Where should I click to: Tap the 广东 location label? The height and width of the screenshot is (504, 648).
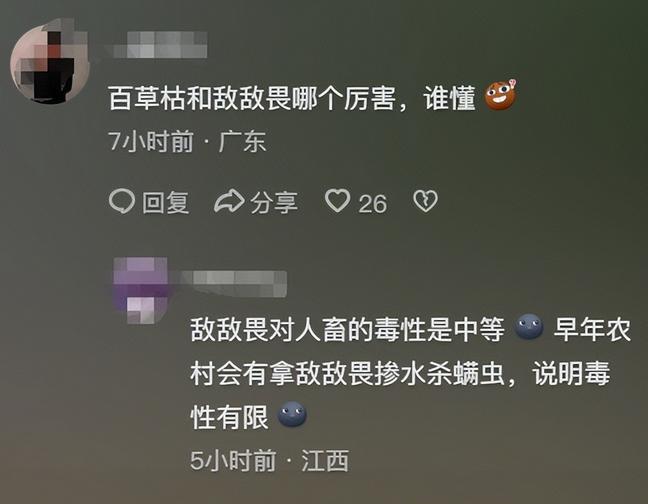tap(242, 141)
